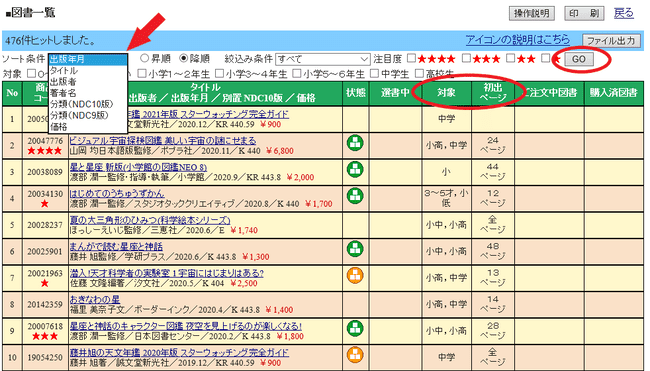Screen dimensions: 650x371
Task: Click product code 20025901
Action: (x=45, y=252)
